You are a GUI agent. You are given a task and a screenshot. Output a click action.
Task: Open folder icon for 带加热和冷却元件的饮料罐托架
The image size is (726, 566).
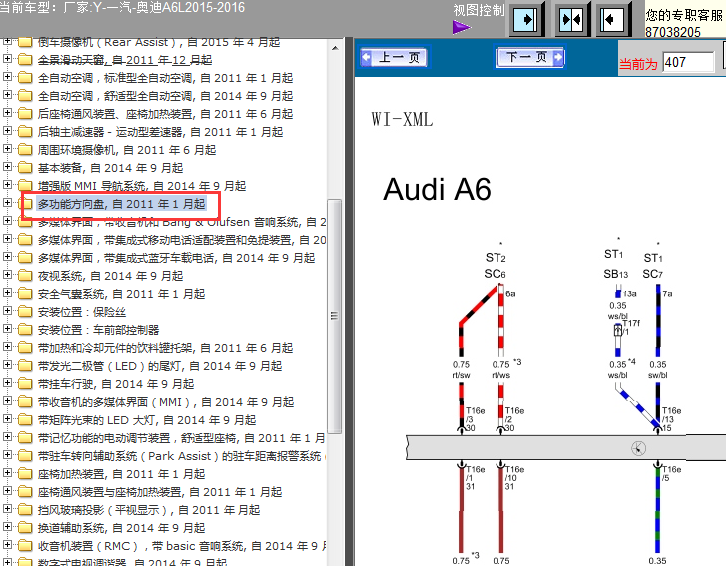coord(25,348)
